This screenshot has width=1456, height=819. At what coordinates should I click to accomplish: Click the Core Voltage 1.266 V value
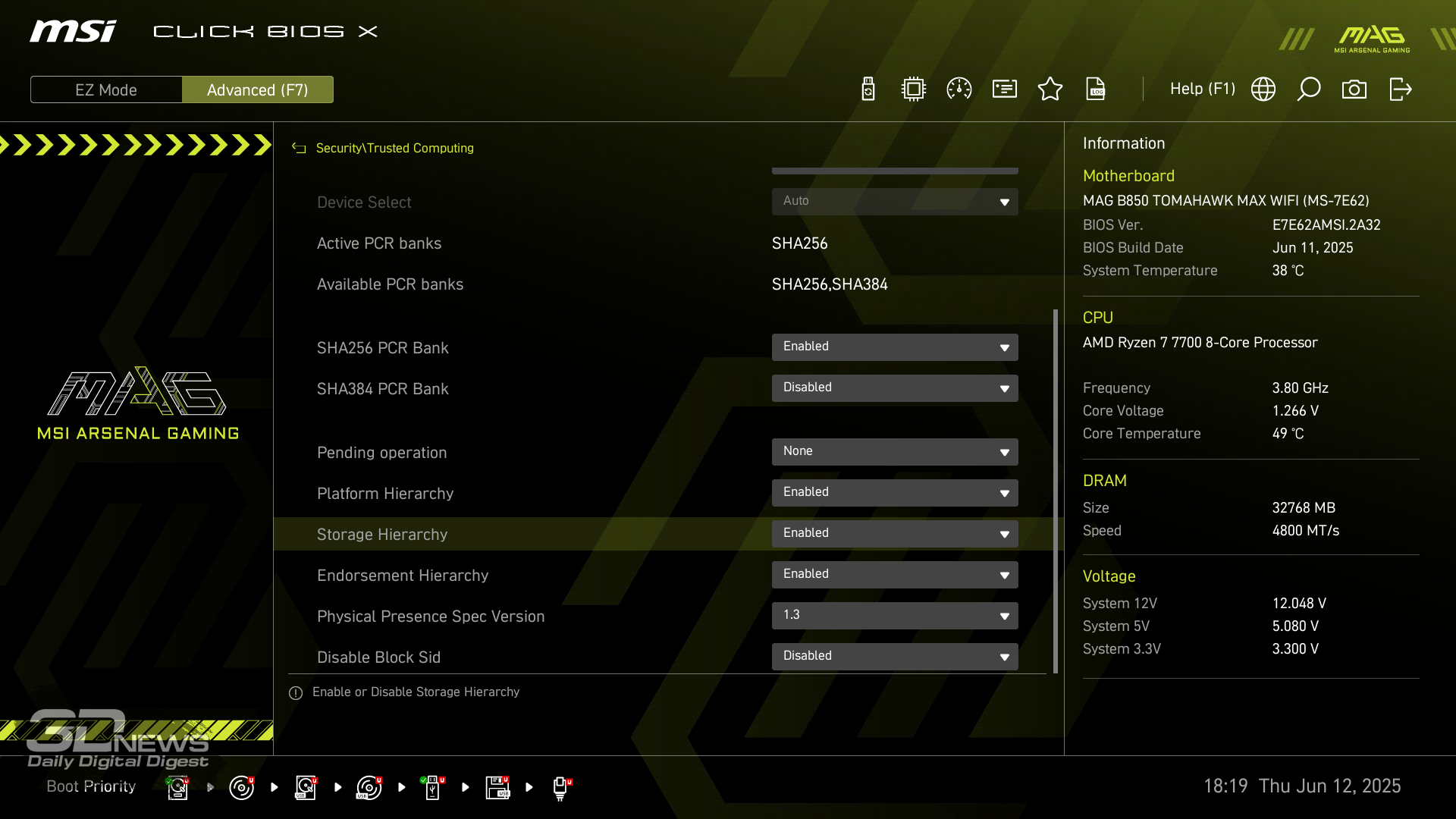(x=1295, y=411)
